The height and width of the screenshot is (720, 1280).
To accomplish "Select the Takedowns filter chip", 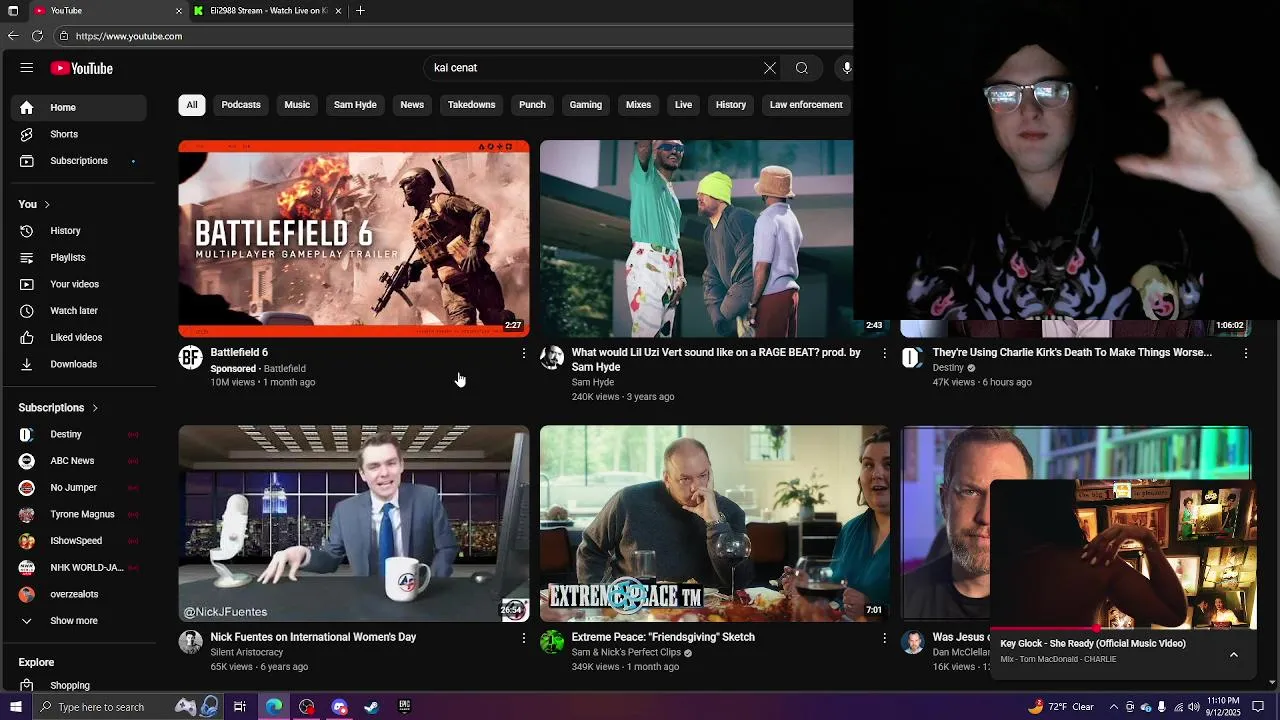I will coord(471,105).
